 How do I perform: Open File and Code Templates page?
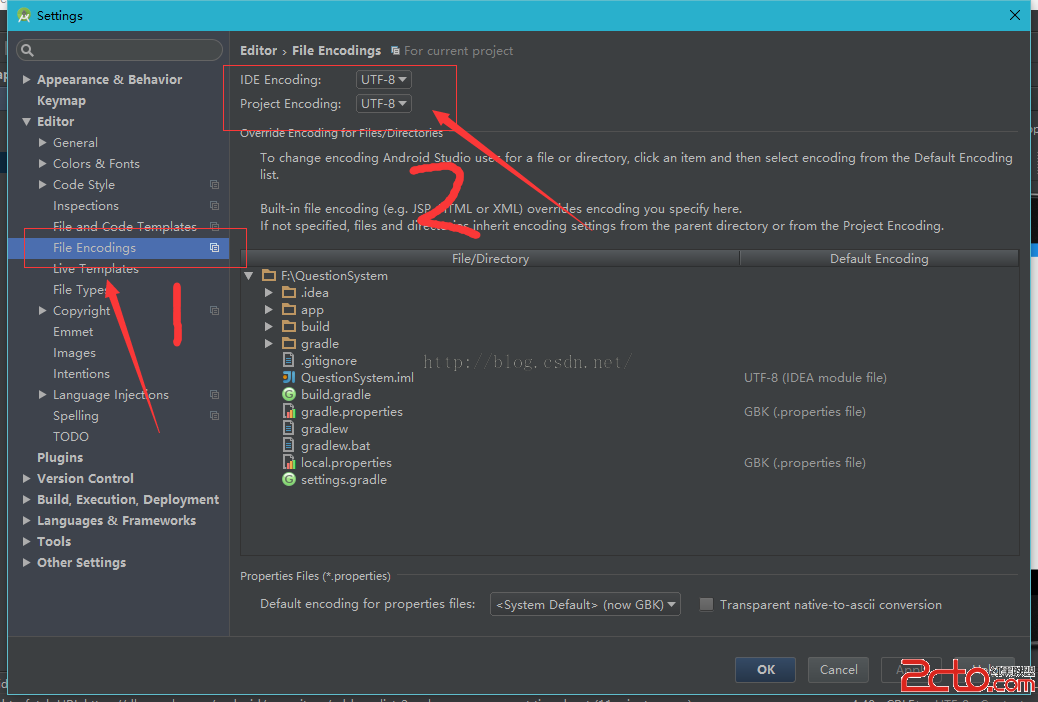[124, 226]
